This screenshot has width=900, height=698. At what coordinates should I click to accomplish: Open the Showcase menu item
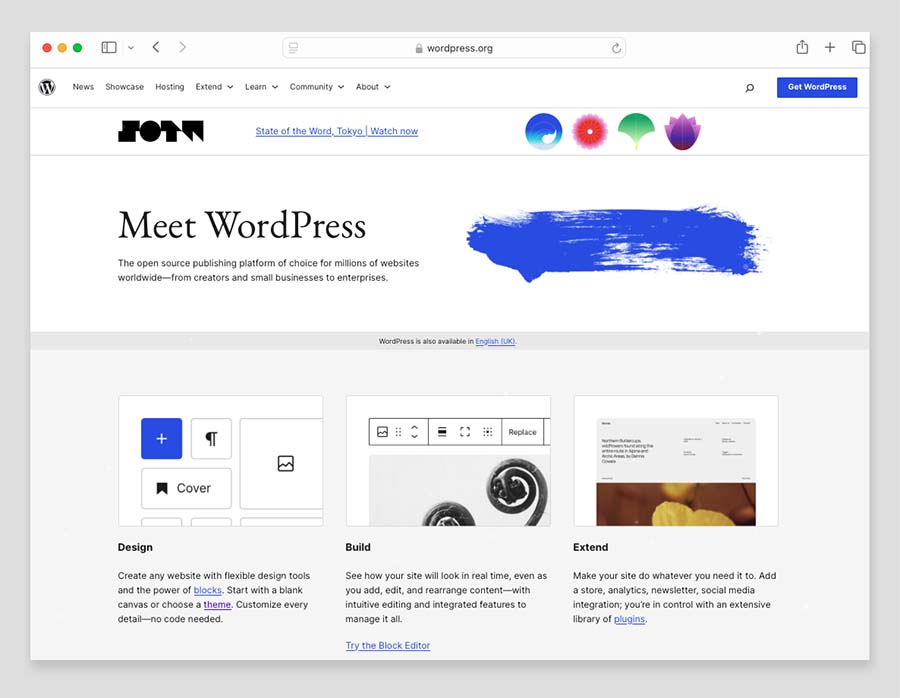(x=125, y=87)
